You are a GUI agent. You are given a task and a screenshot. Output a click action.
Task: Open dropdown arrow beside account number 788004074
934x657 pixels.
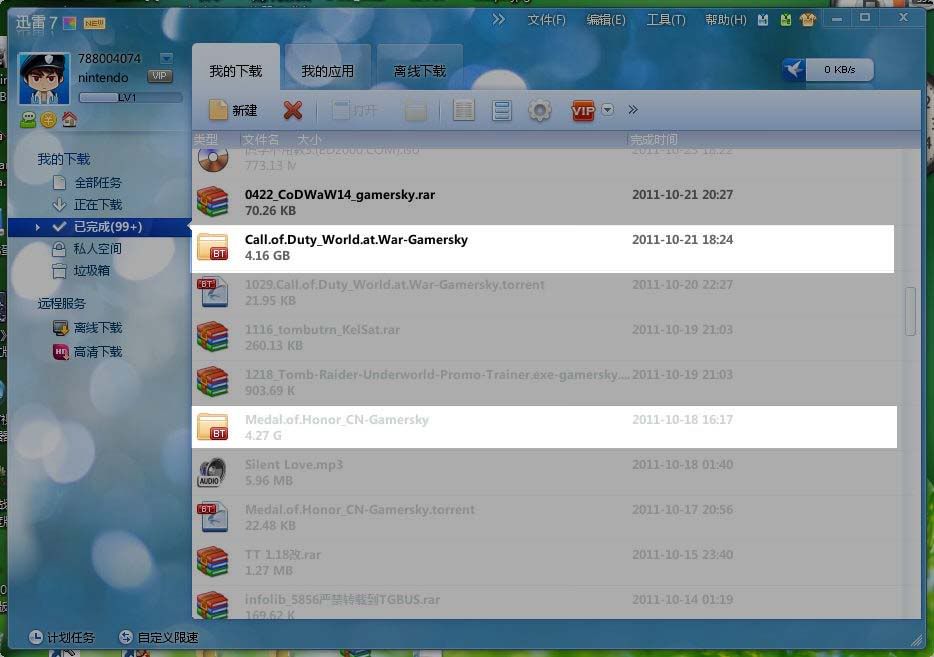click(x=166, y=59)
